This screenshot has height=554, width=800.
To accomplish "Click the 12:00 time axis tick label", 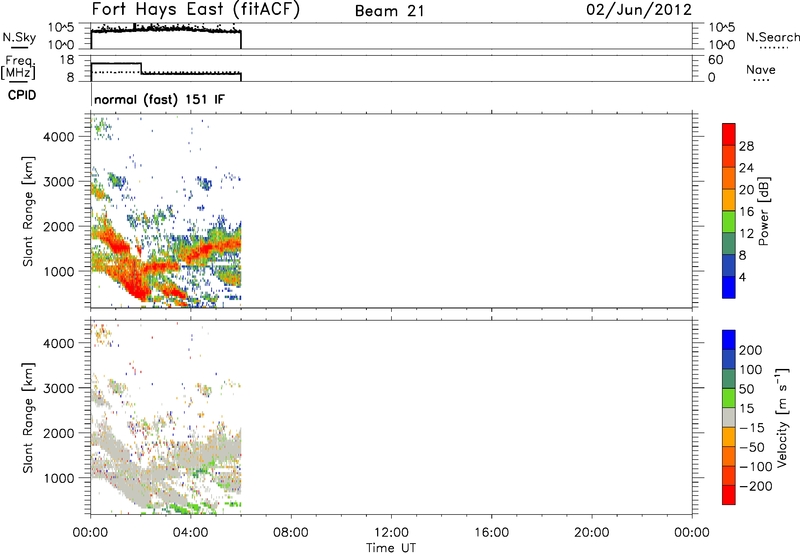I will (391, 533).
